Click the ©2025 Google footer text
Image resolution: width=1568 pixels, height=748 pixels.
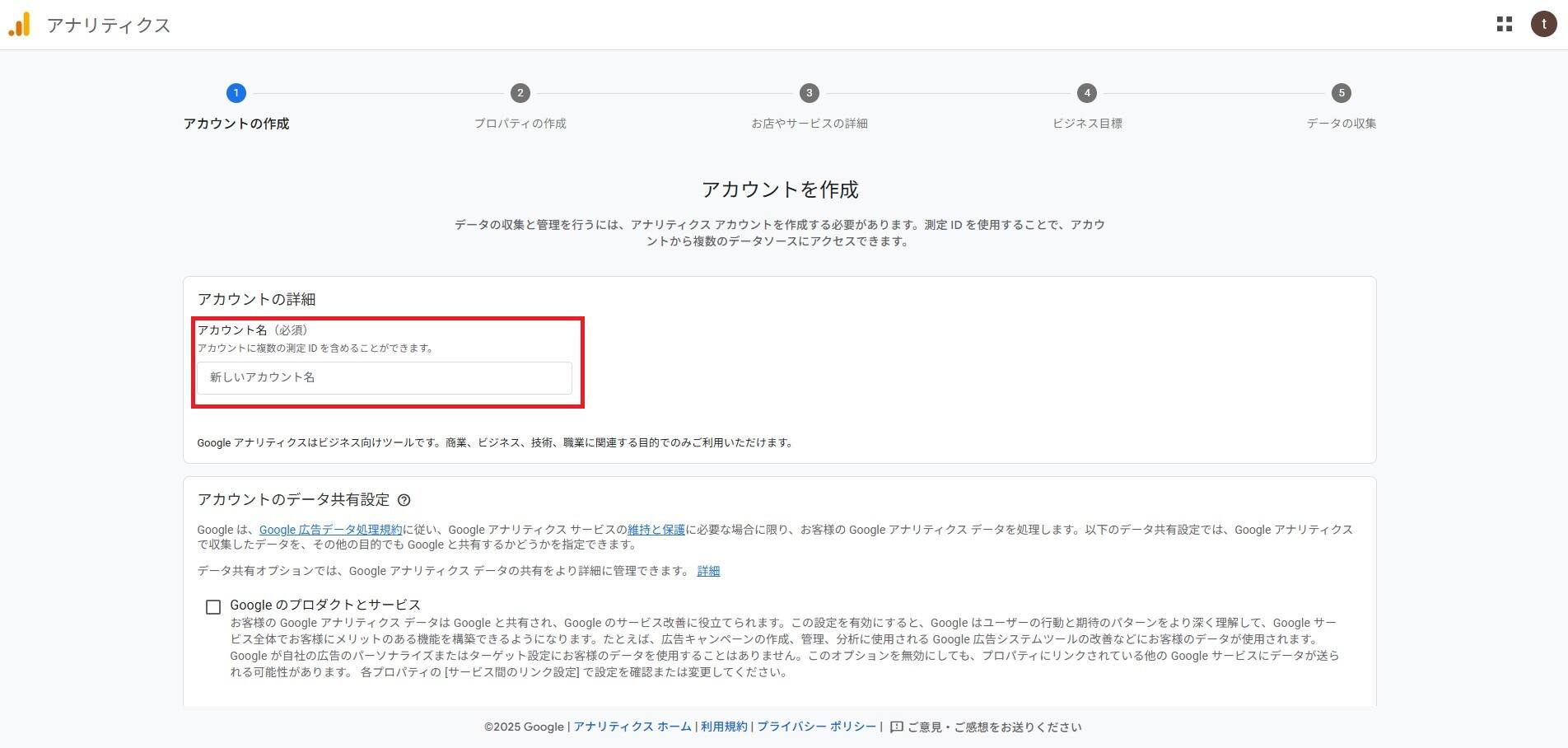[x=524, y=727]
